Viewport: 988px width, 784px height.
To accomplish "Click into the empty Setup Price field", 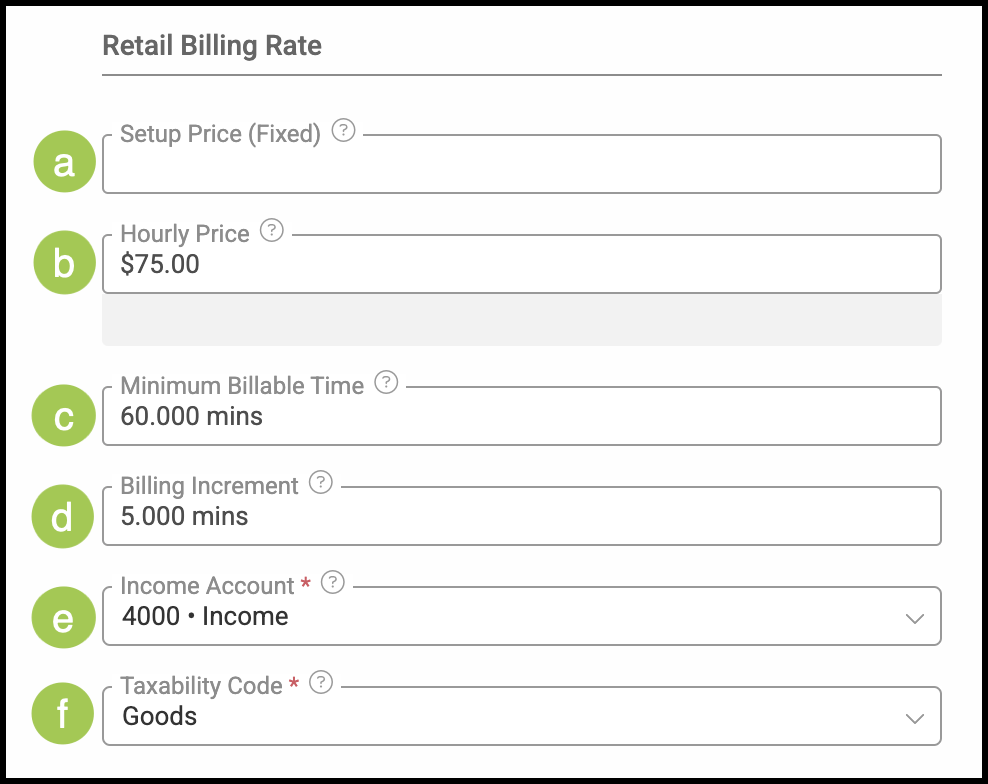I will [x=520, y=168].
